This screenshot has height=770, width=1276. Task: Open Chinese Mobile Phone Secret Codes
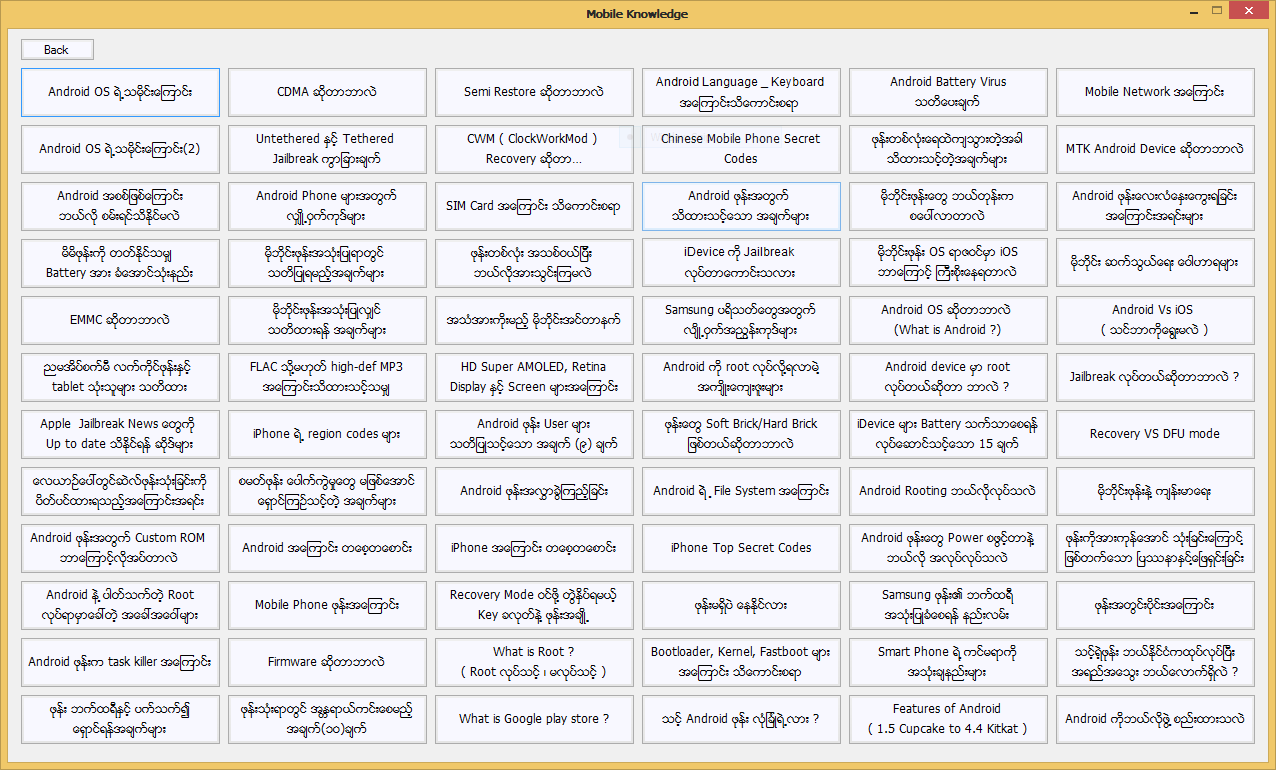(x=741, y=149)
